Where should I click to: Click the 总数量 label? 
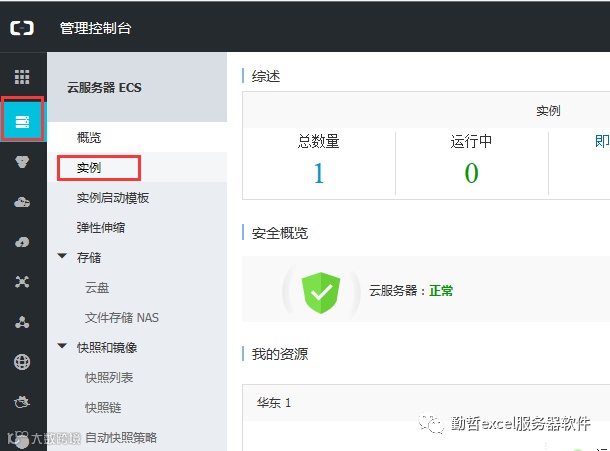click(x=319, y=141)
